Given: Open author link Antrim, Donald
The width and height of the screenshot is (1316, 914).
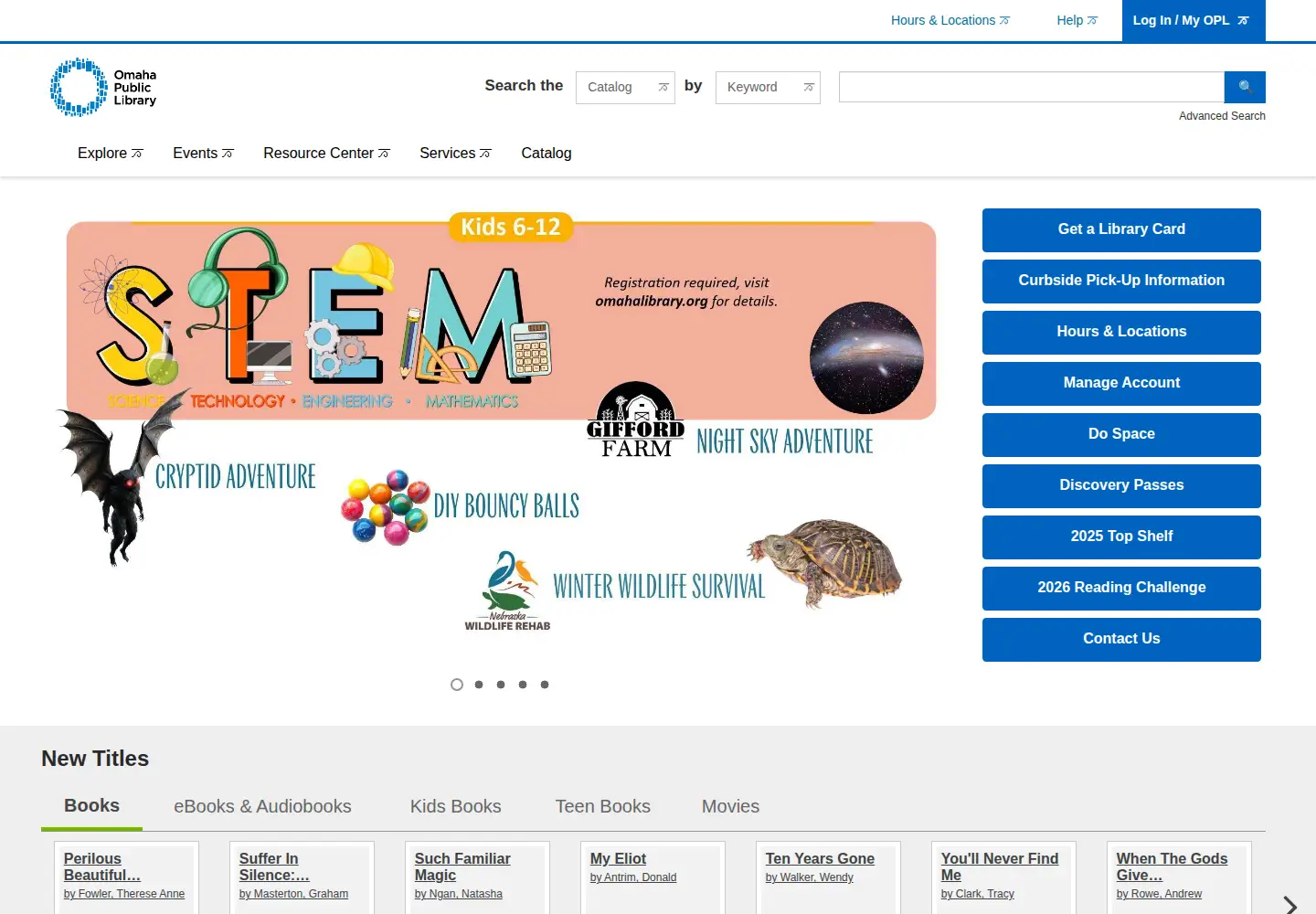Looking at the screenshot, I should point(633,877).
